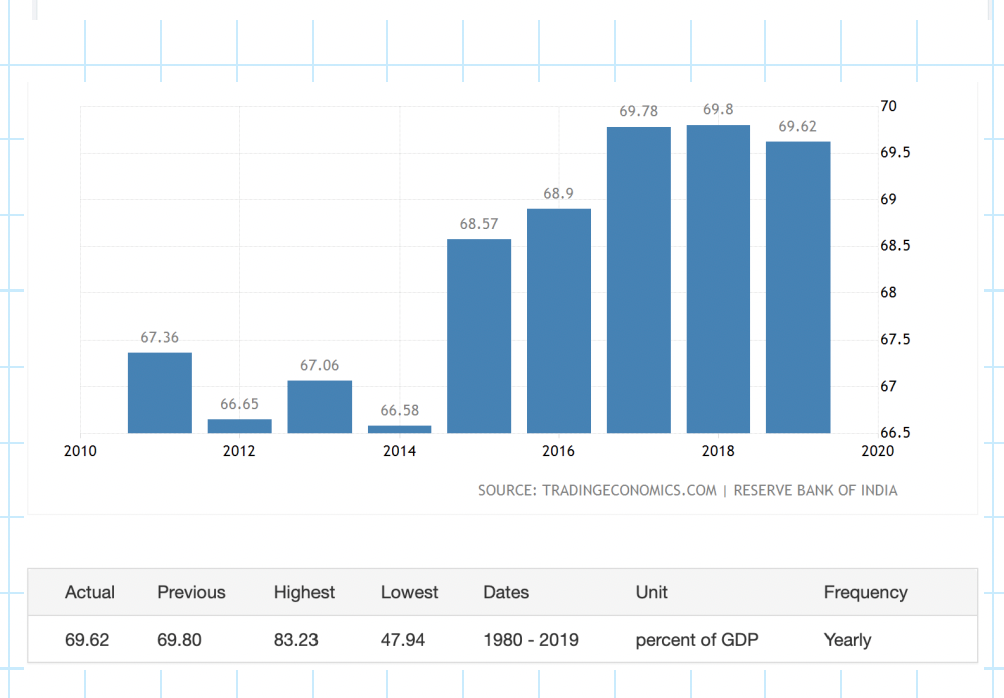Select the 47.94 lowest value cell
Image resolution: width=1004 pixels, height=698 pixels.
coord(403,639)
